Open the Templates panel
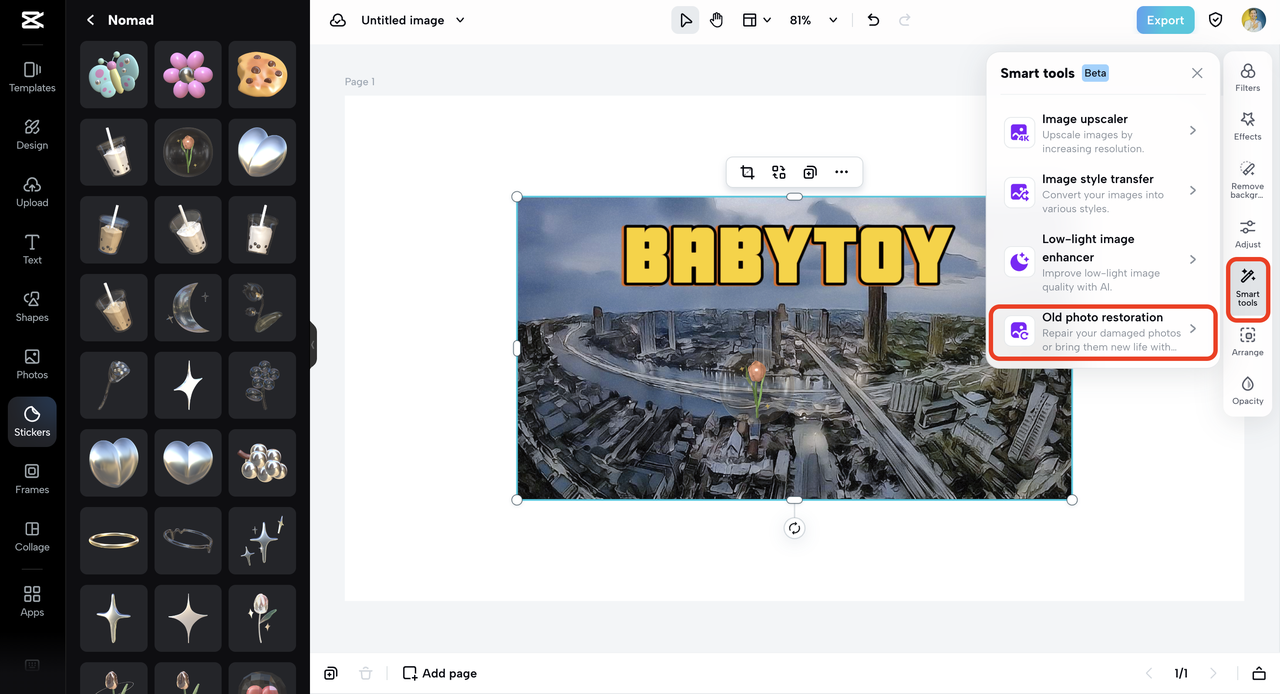1280x694 pixels. (x=32, y=77)
